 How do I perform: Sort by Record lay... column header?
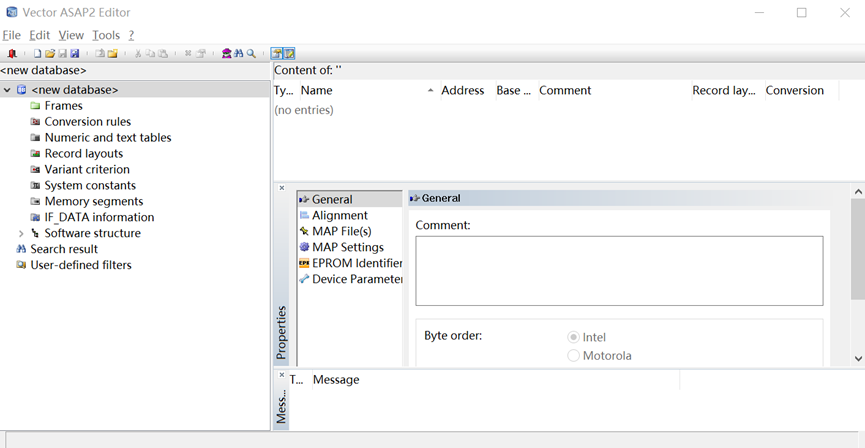tap(728, 90)
